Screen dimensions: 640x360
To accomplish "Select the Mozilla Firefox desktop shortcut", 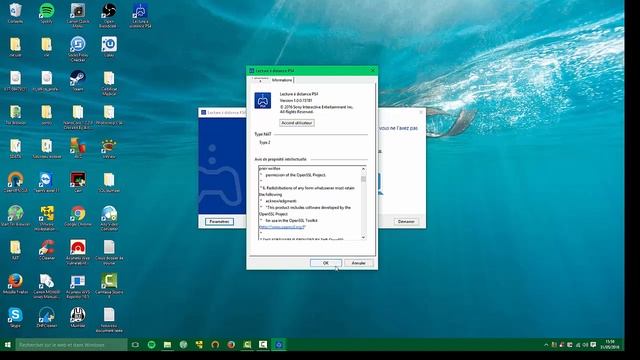I will 15,284.
